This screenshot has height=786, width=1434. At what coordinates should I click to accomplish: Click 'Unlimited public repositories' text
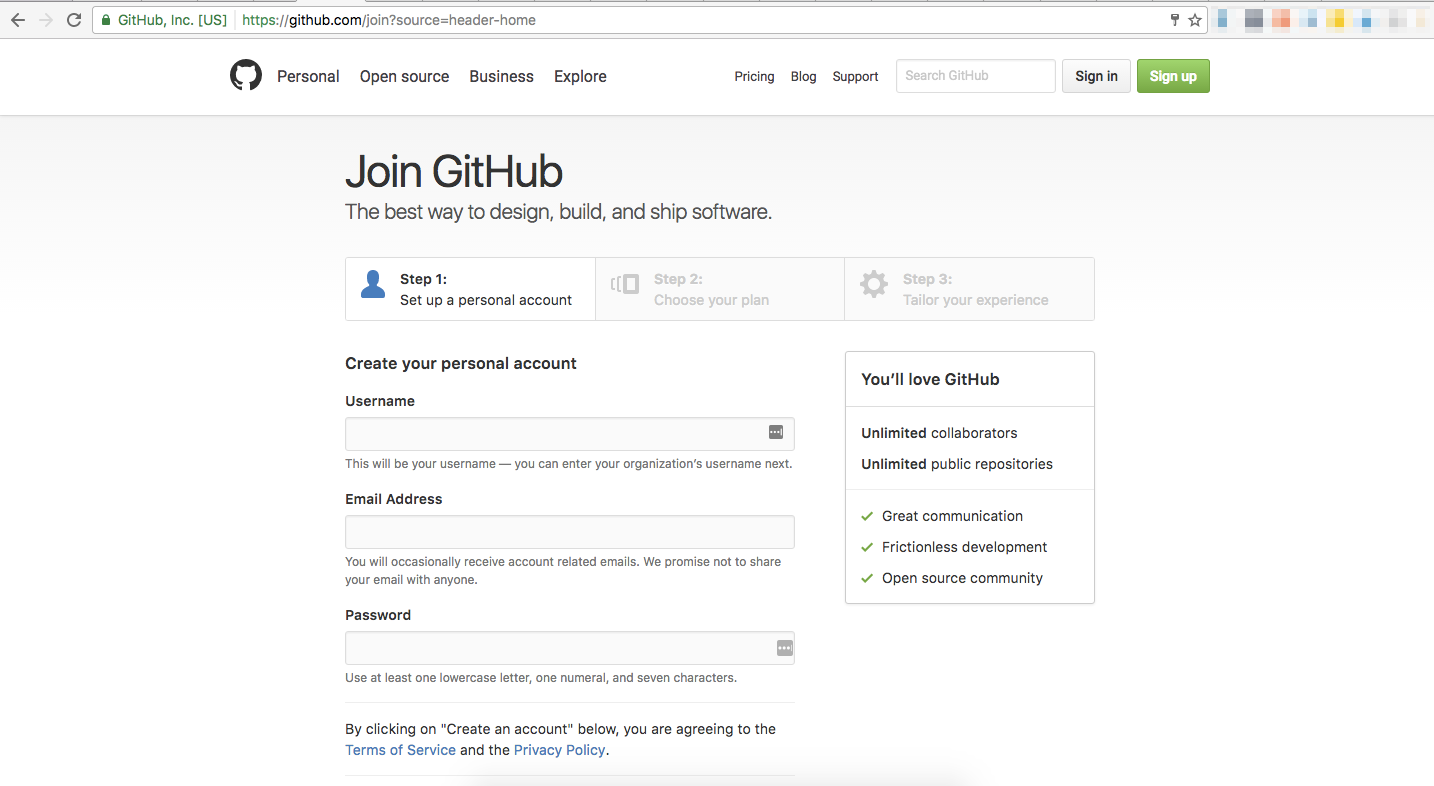point(957,464)
